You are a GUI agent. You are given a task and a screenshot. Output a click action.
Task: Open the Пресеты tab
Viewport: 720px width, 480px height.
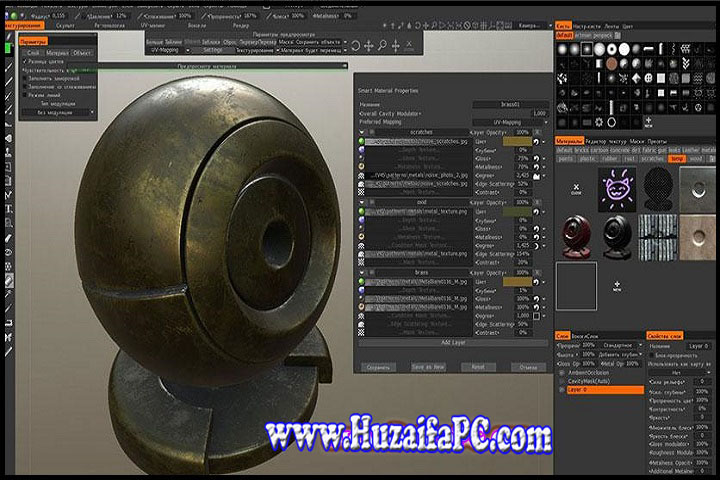657,141
